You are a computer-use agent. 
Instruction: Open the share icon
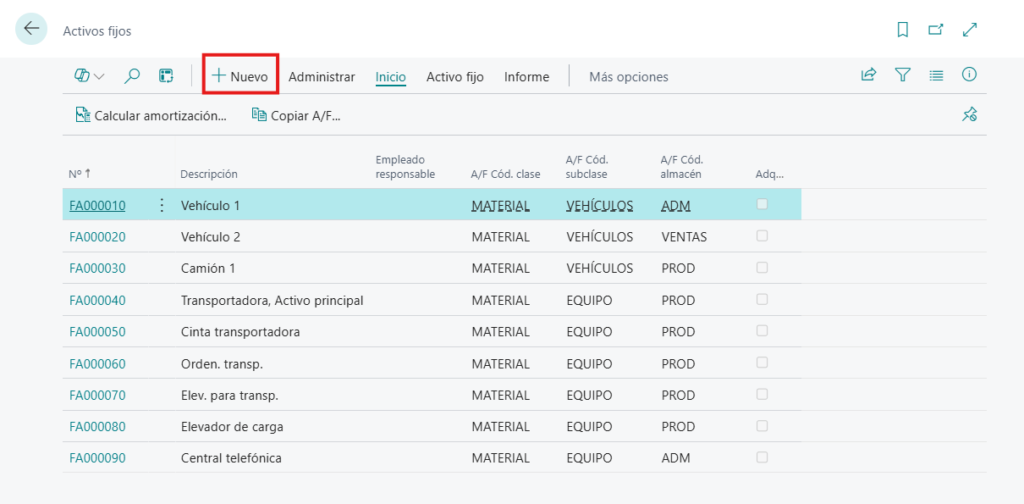click(869, 75)
